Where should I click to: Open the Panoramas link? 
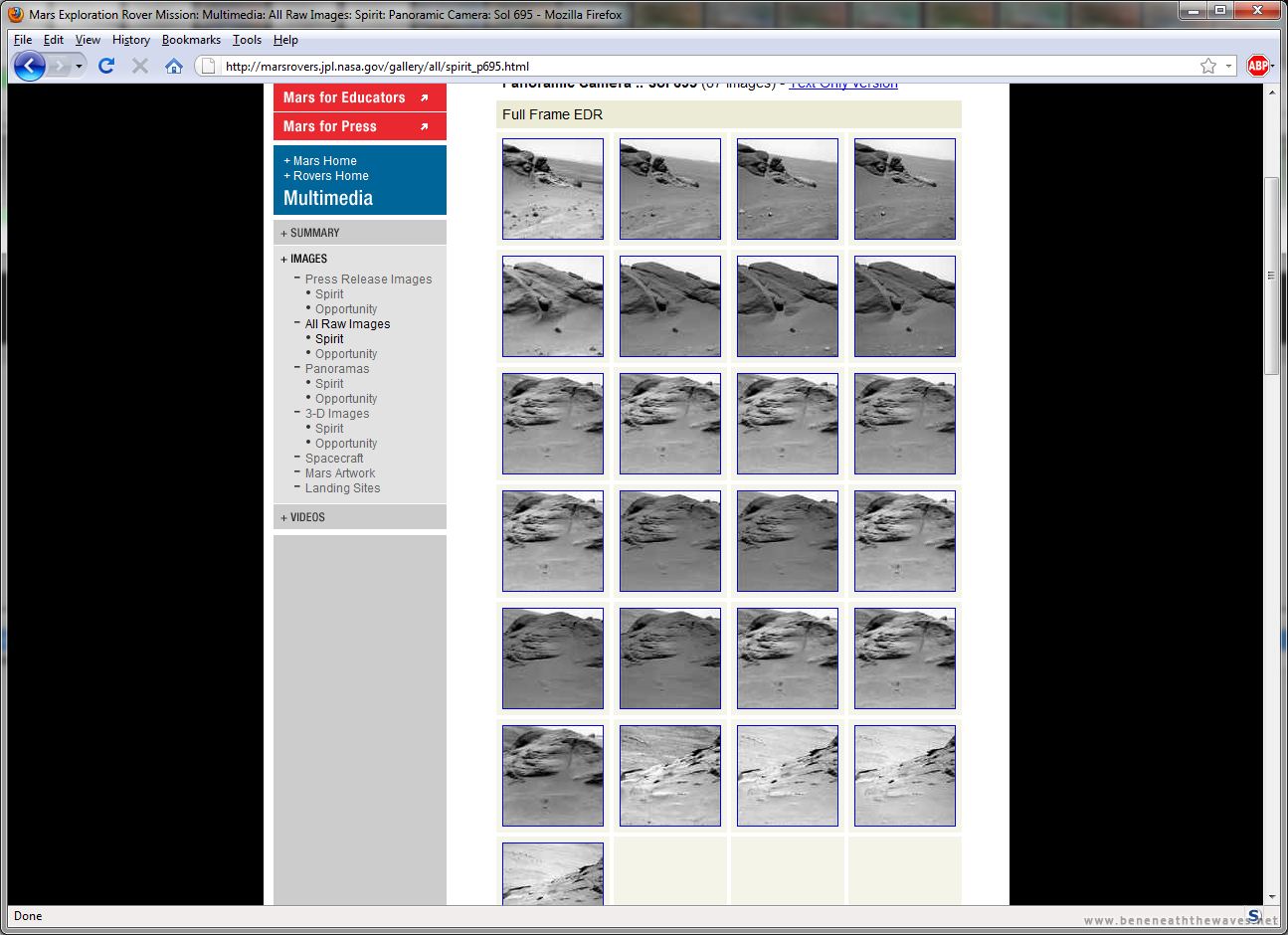point(337,369)
